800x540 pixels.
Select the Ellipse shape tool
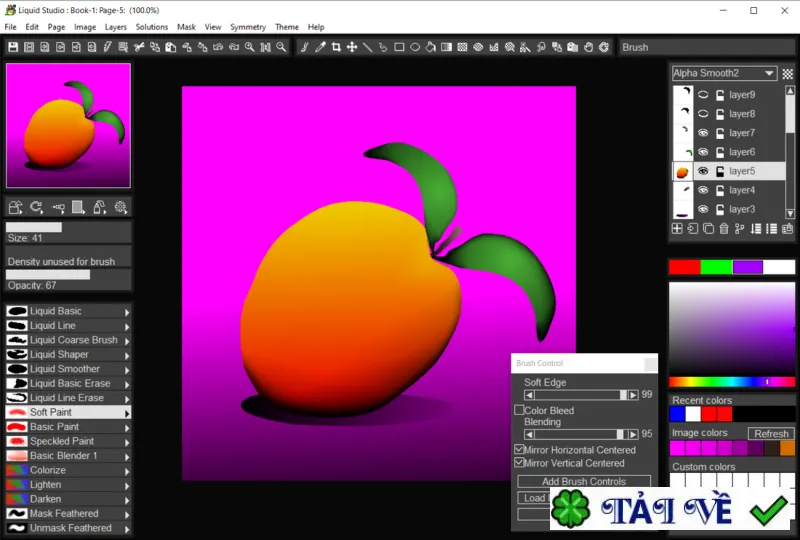[x=415, y=47]
